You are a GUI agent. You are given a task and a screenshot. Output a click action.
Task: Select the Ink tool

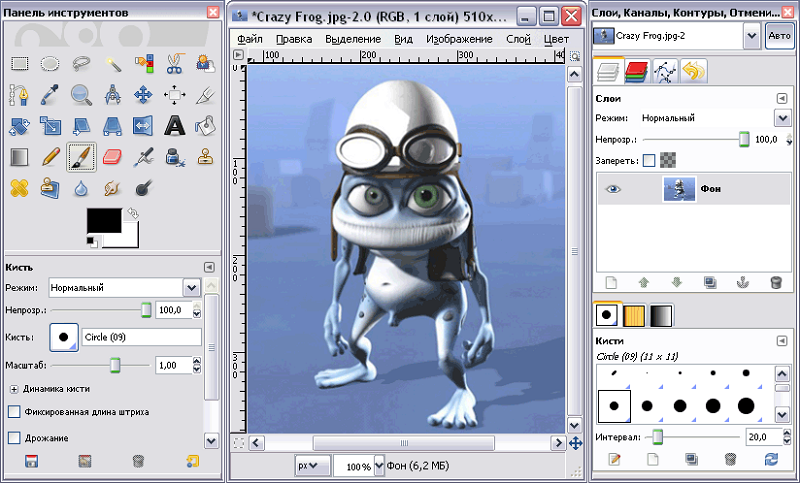[174, 157]
